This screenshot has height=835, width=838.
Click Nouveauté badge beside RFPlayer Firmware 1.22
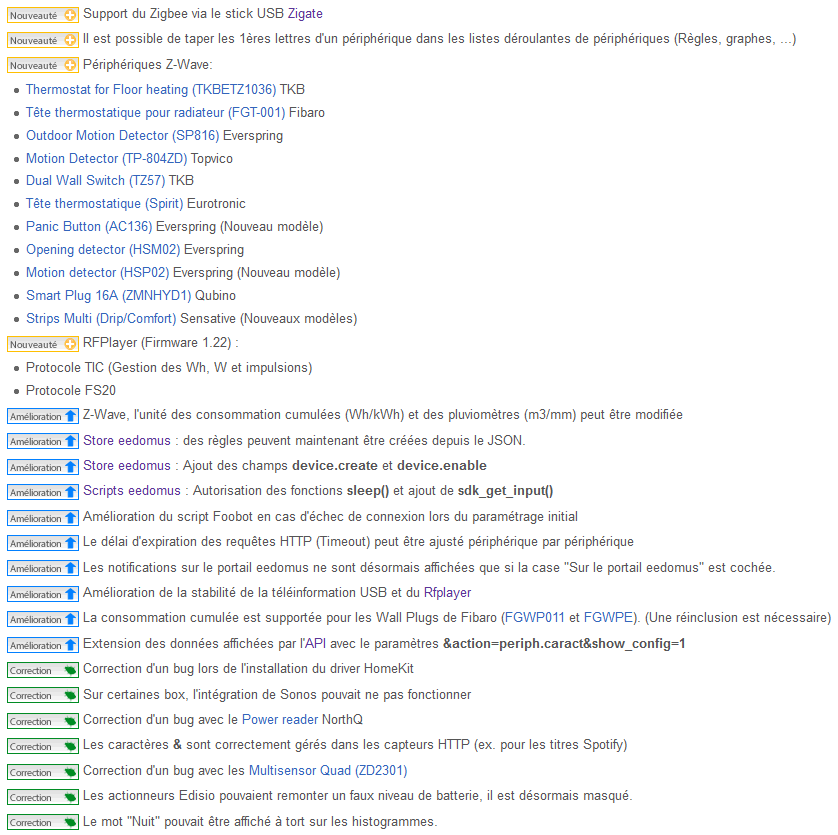click(43, 344)
